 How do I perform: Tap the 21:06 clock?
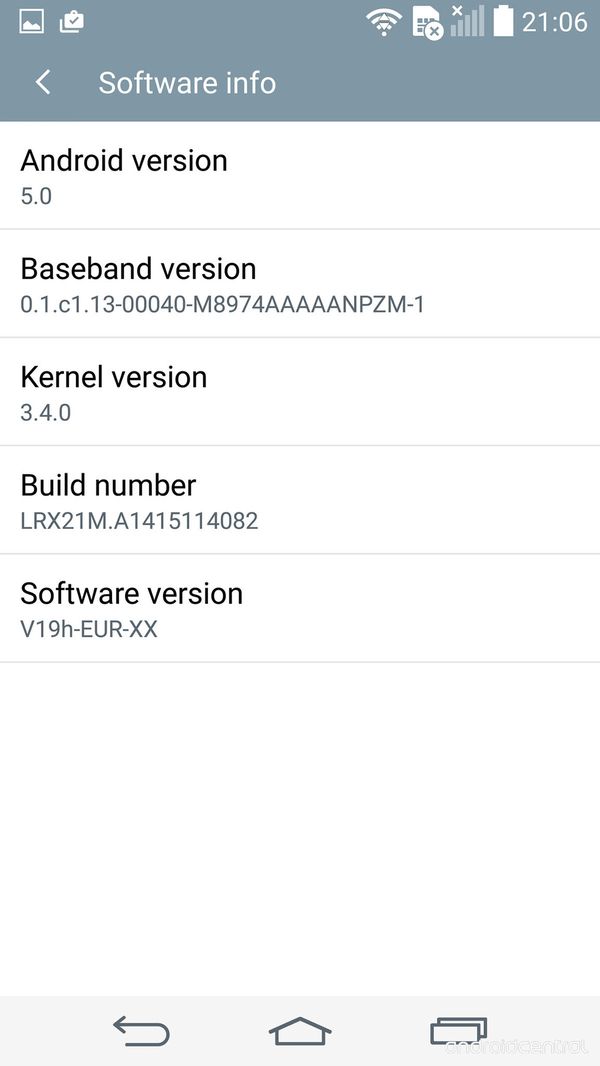tap(554, 22)
